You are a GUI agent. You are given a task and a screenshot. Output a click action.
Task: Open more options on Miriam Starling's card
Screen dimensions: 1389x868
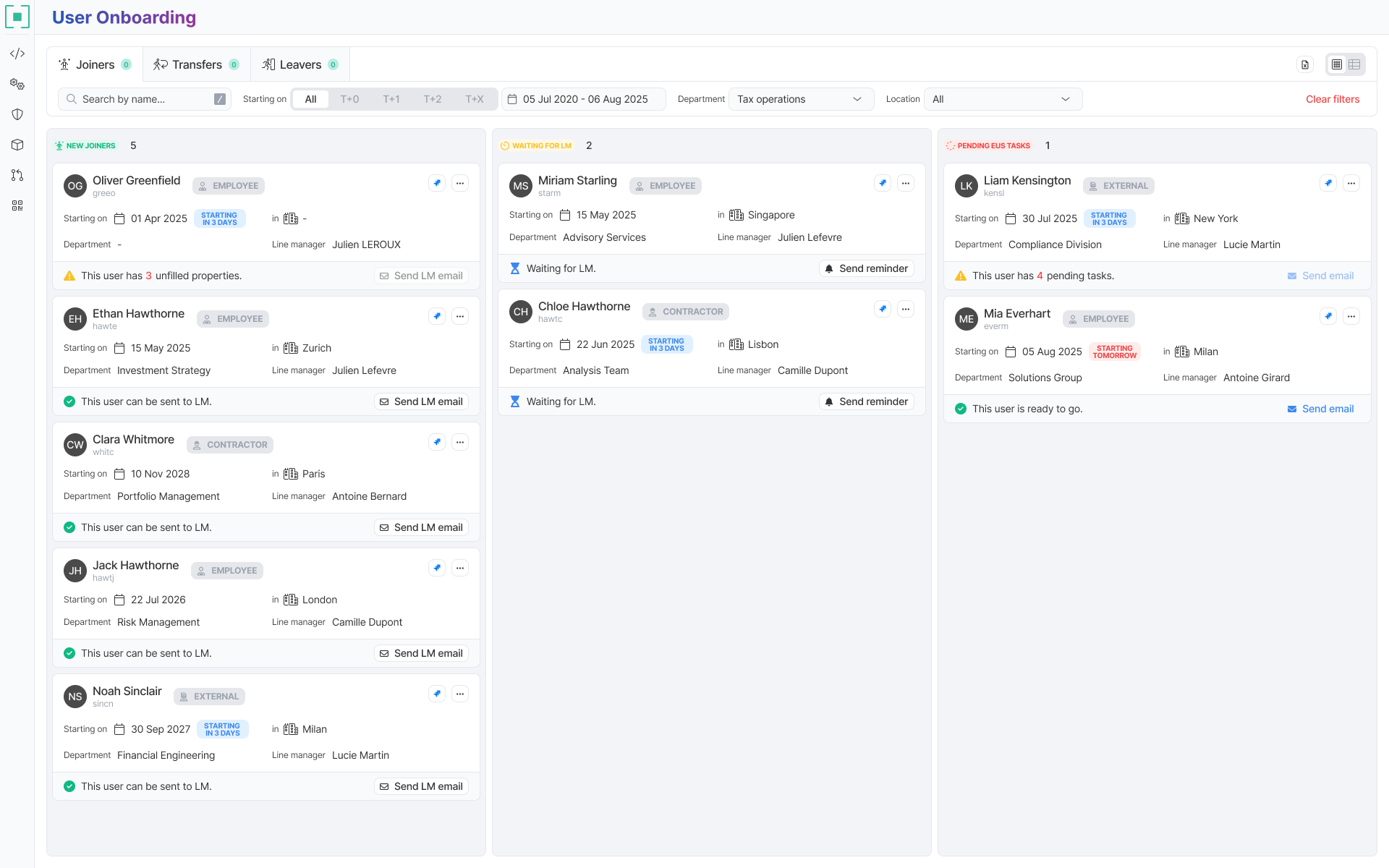click(906, 183)
